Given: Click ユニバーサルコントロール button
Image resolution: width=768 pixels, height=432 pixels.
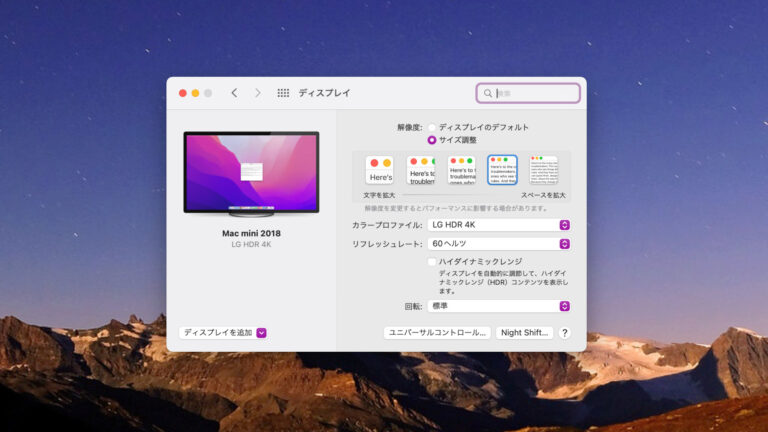Looking at the screenshot, I should (437, 333).
